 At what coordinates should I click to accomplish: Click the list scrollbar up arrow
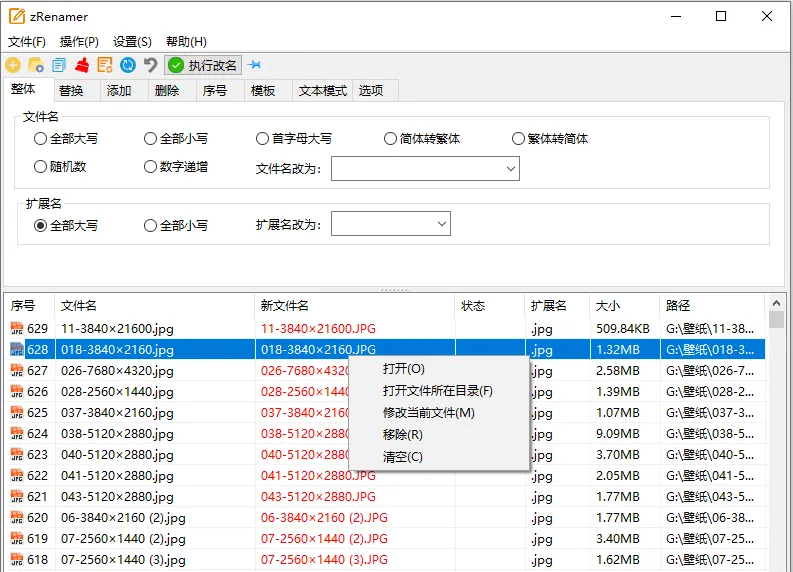(776, 303)
